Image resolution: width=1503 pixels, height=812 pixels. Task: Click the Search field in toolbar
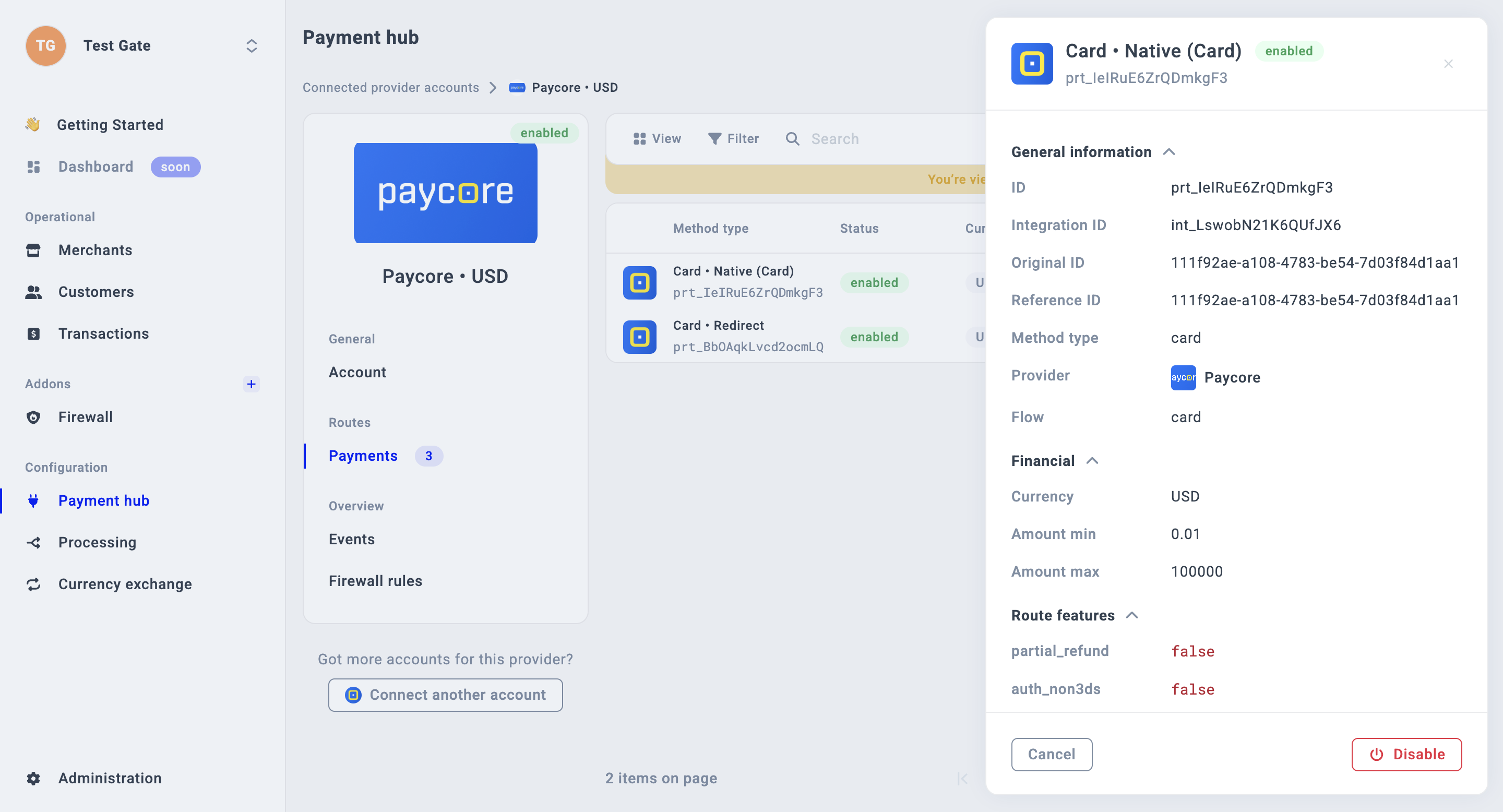point(834,139)
